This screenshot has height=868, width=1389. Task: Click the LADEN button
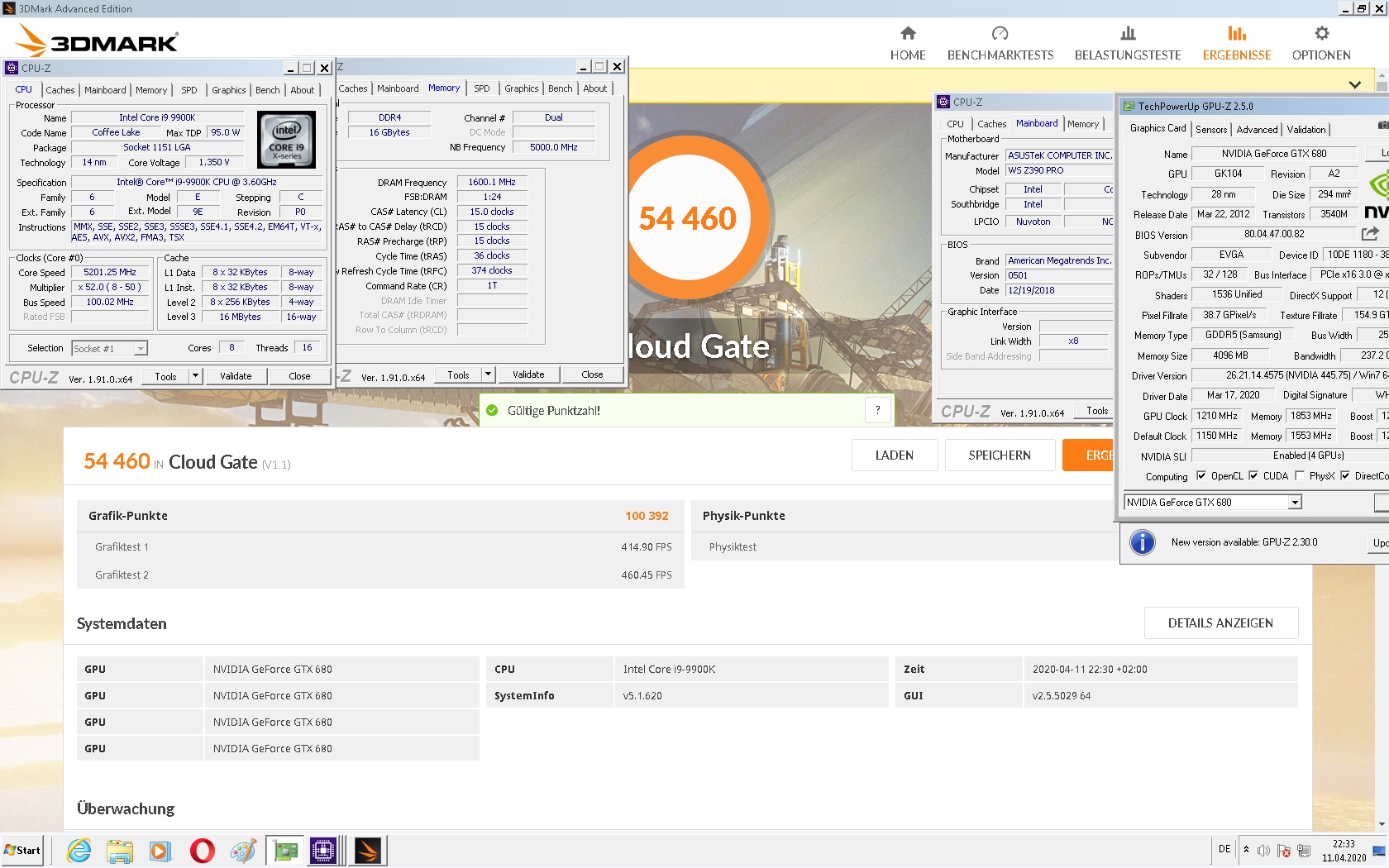895,455
